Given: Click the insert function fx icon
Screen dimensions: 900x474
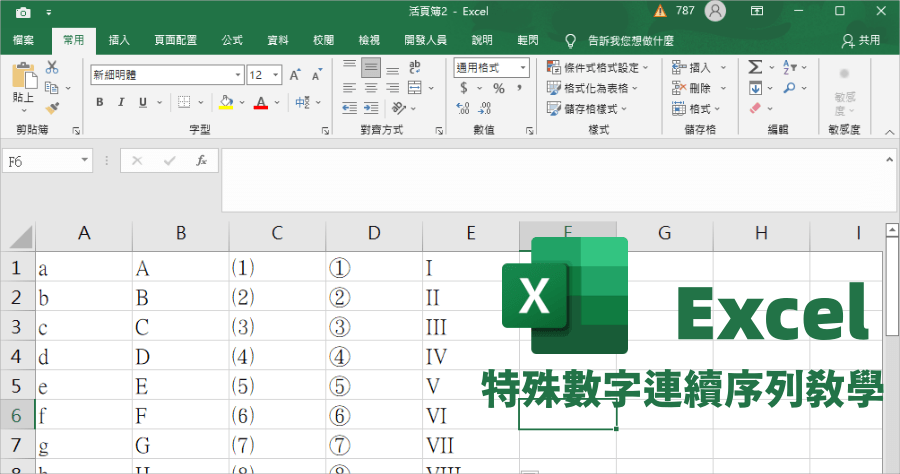Looking at the screenshot, I should 201,161.
